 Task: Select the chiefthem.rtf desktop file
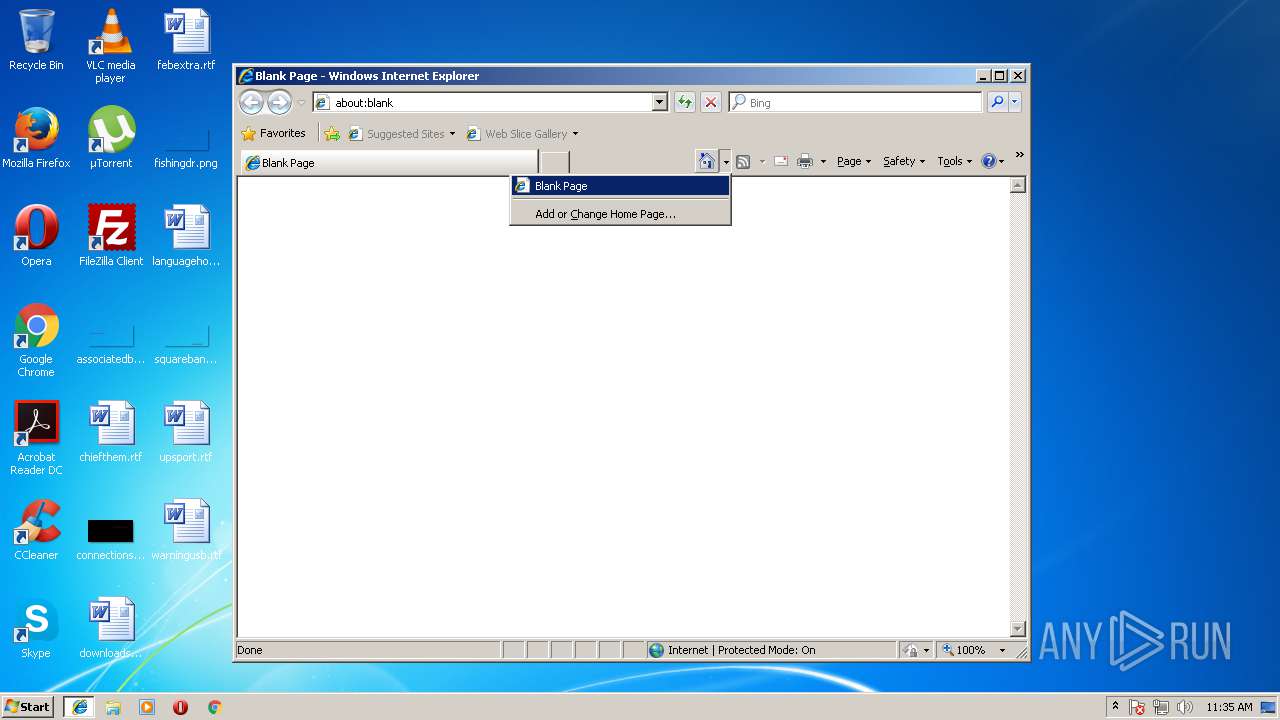(110, 432)
